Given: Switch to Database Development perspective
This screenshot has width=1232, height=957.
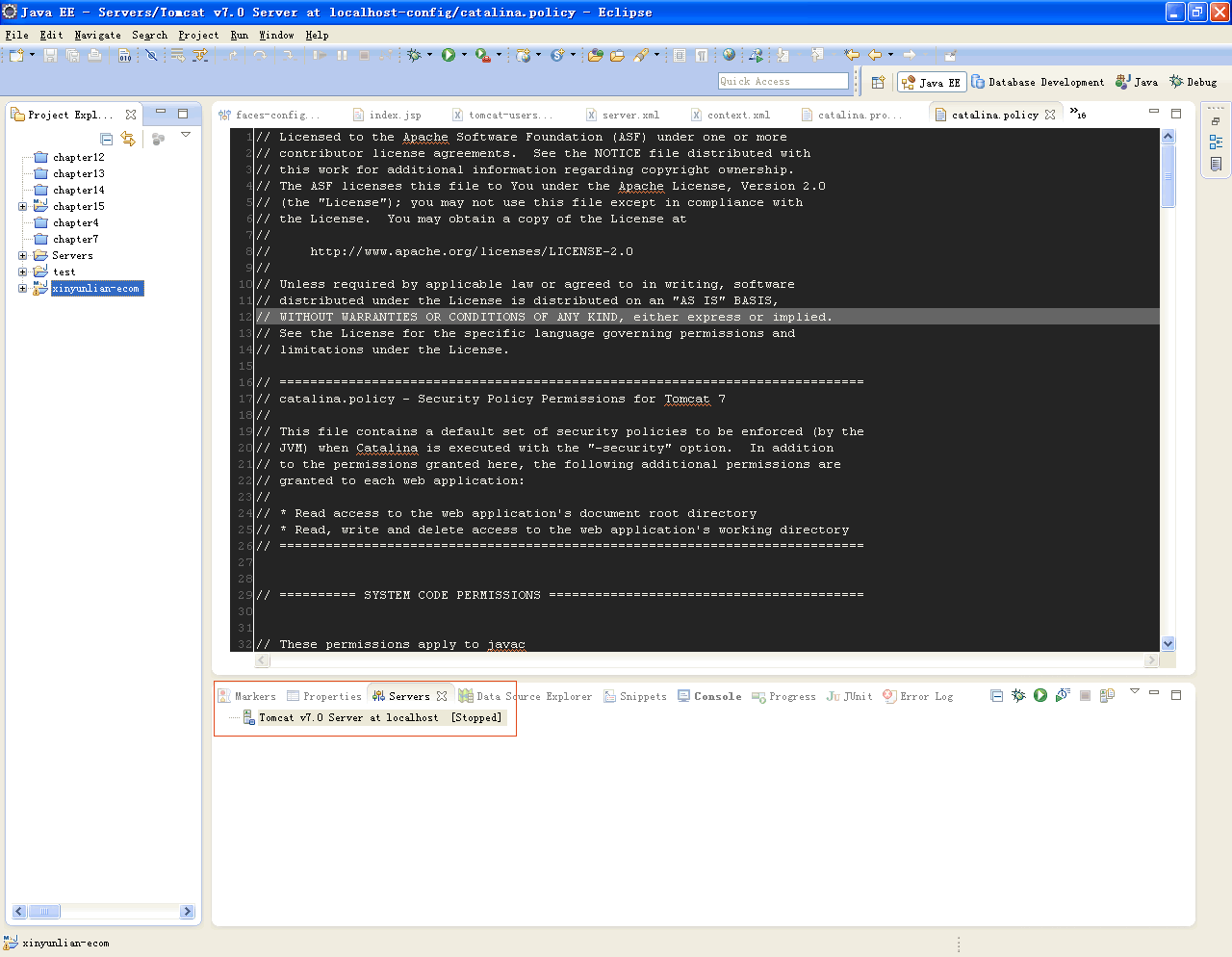Looking at the screenshot, I should click(1038, 83).
